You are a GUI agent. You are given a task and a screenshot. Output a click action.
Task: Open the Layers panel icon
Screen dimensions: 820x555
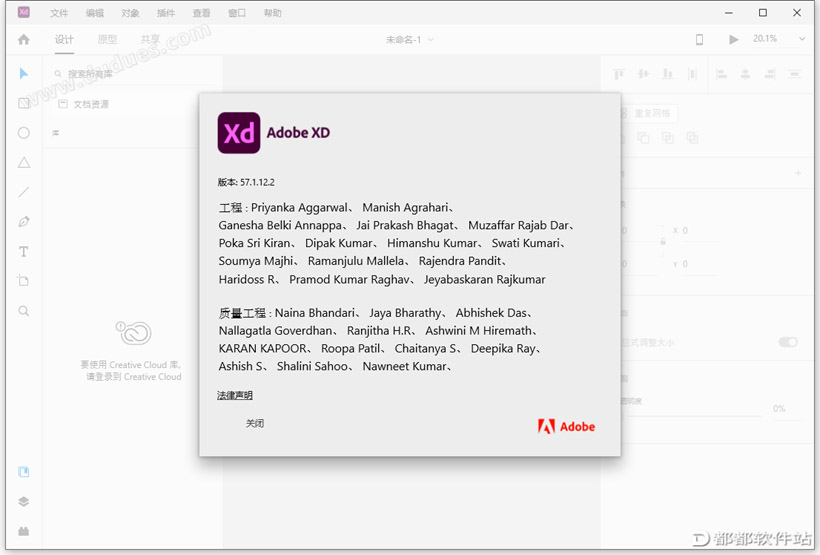click(24, 502)
